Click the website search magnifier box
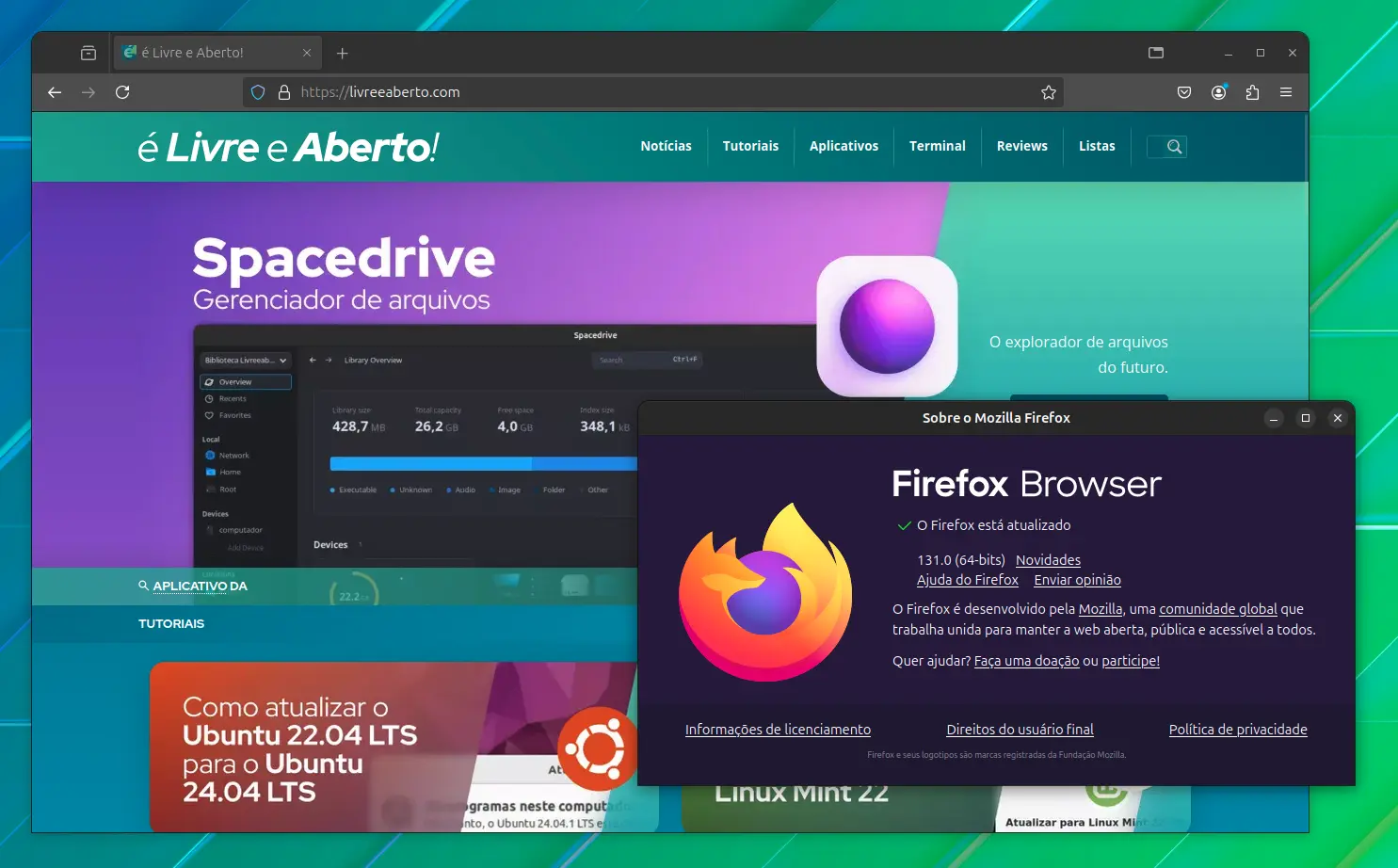 [1167, 147]
